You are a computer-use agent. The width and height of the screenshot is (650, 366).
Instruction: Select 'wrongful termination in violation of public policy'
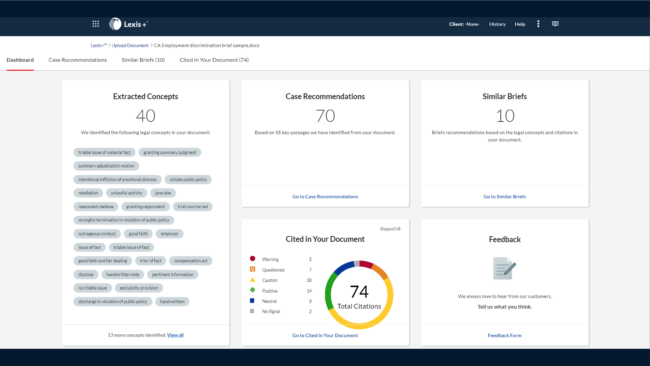point(124,220)
